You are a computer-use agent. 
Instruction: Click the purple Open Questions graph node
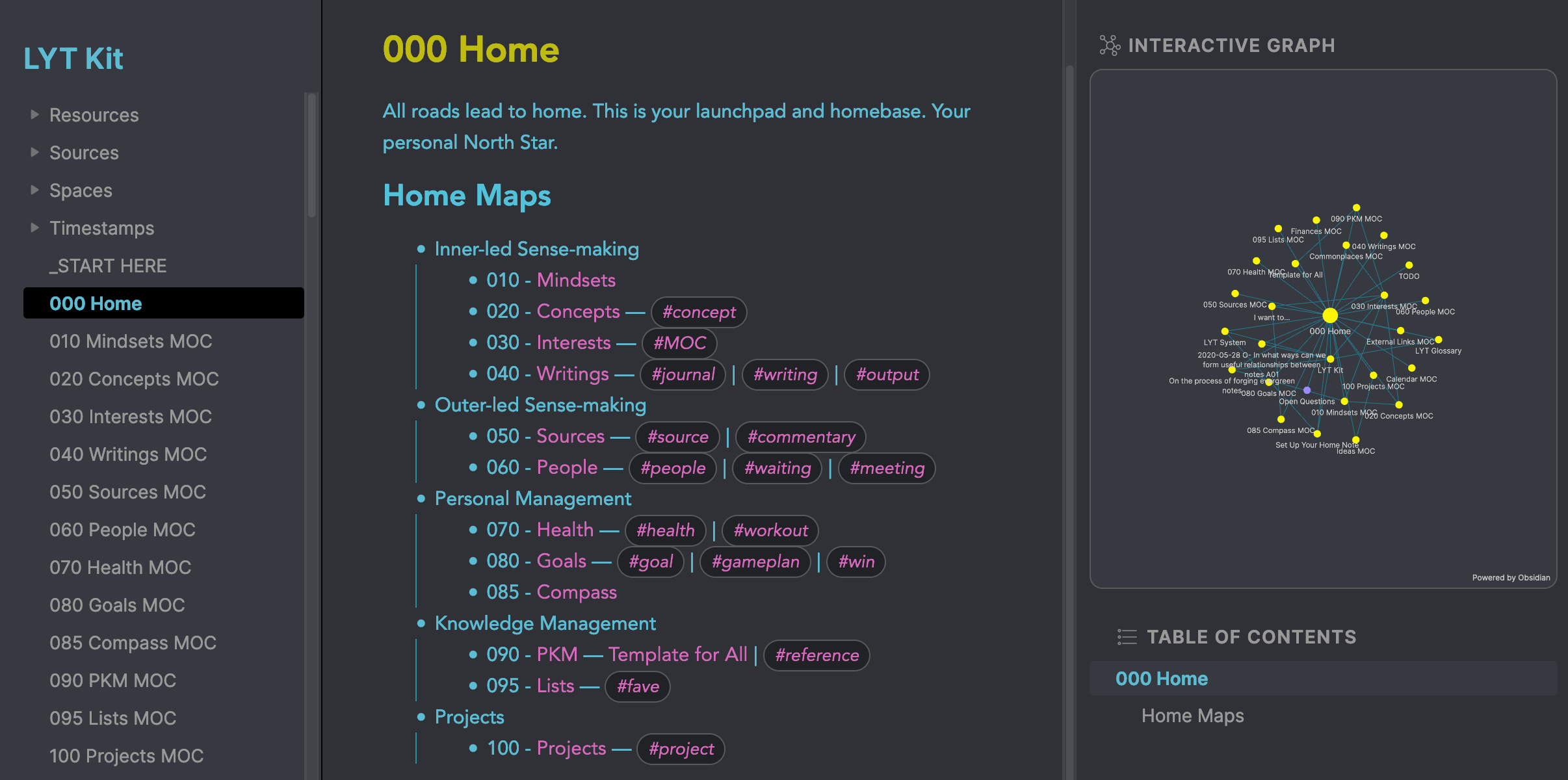coord(1307,391)
